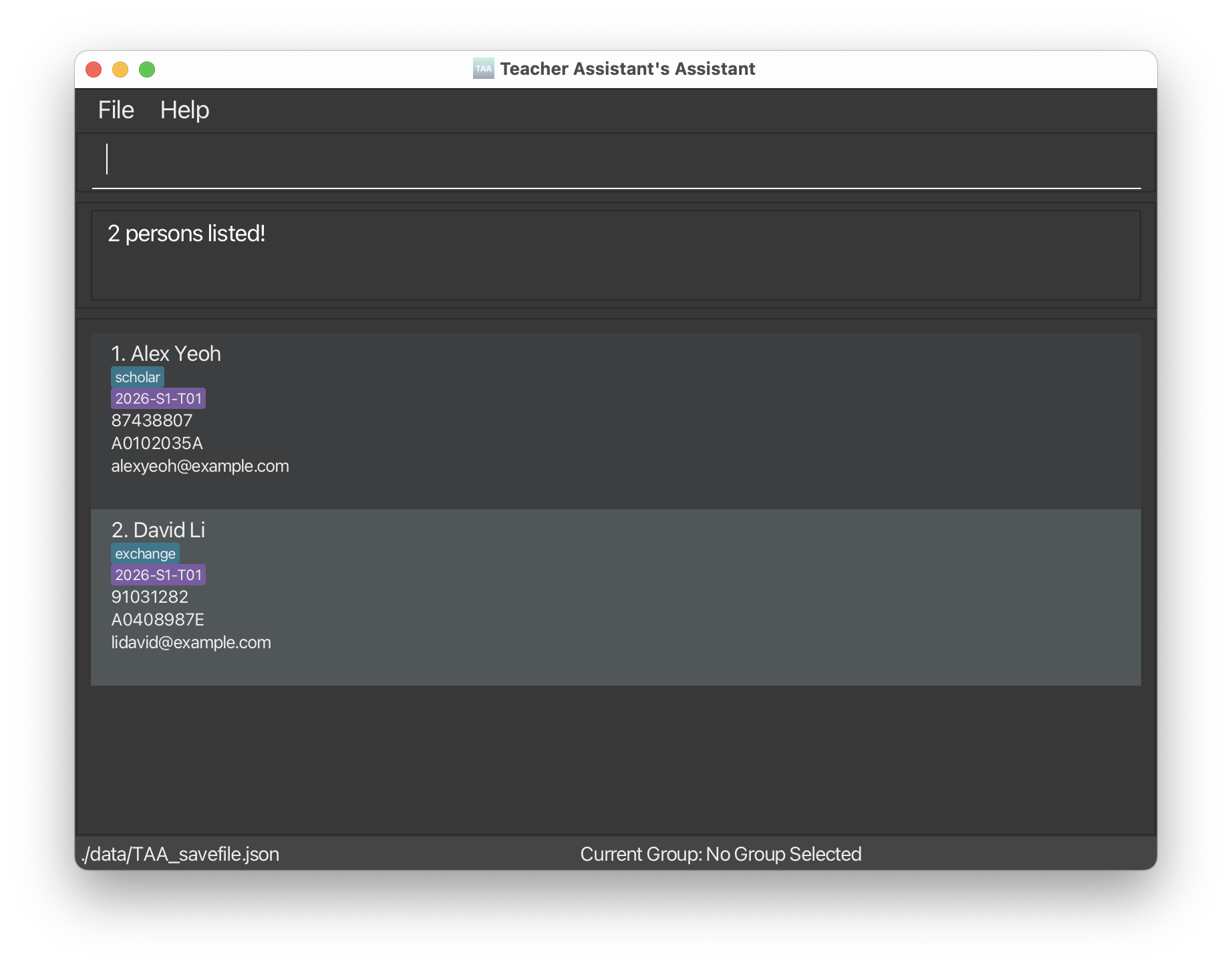Click the email lidavid@example.com
This screenshot has width=1232, height=969.
pos(191,642)
